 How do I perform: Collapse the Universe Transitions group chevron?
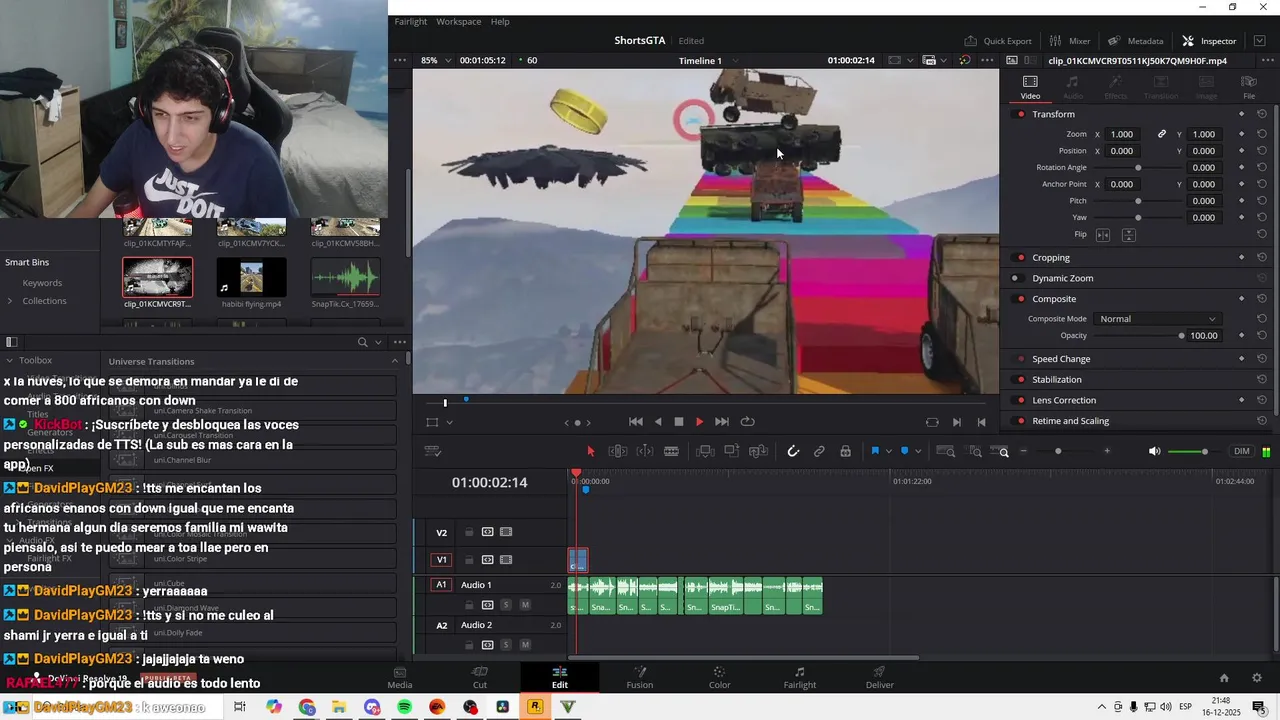point(395,361)
